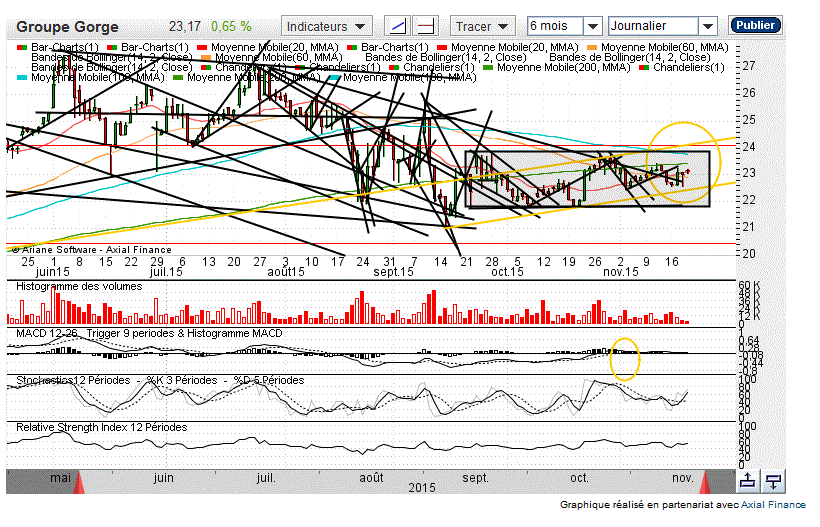Screen dimensions: 820x527
Task: Click the Relative Strength Index panel title
Action: (101, 427)
